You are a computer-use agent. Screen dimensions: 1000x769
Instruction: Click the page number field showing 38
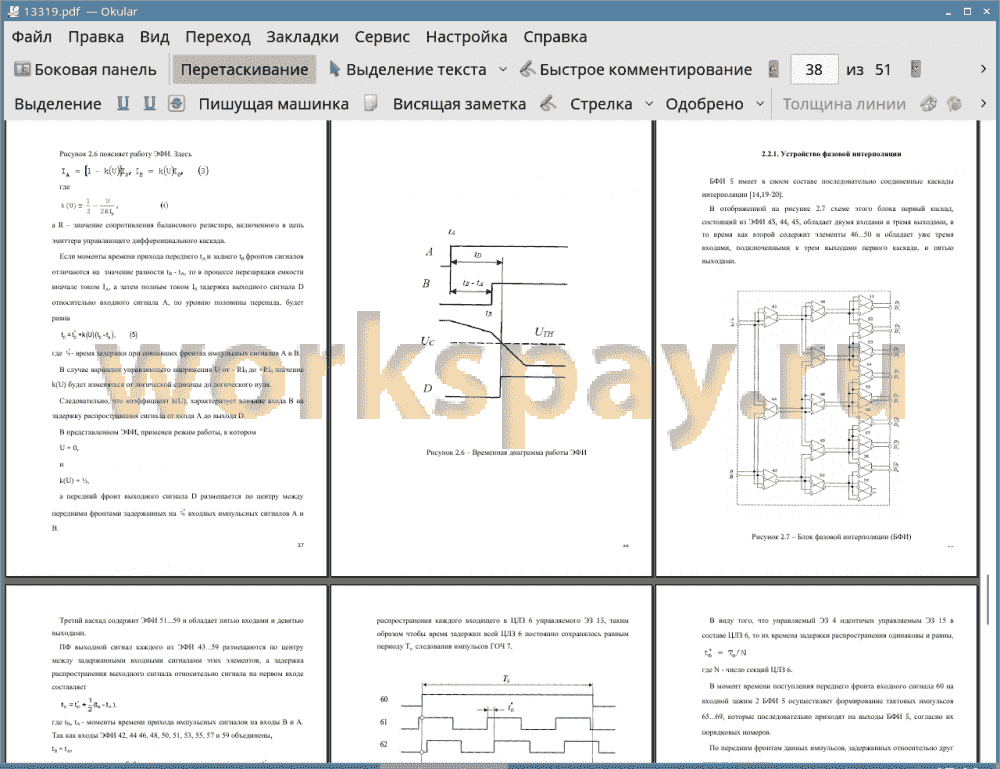(x=814, y=70)
